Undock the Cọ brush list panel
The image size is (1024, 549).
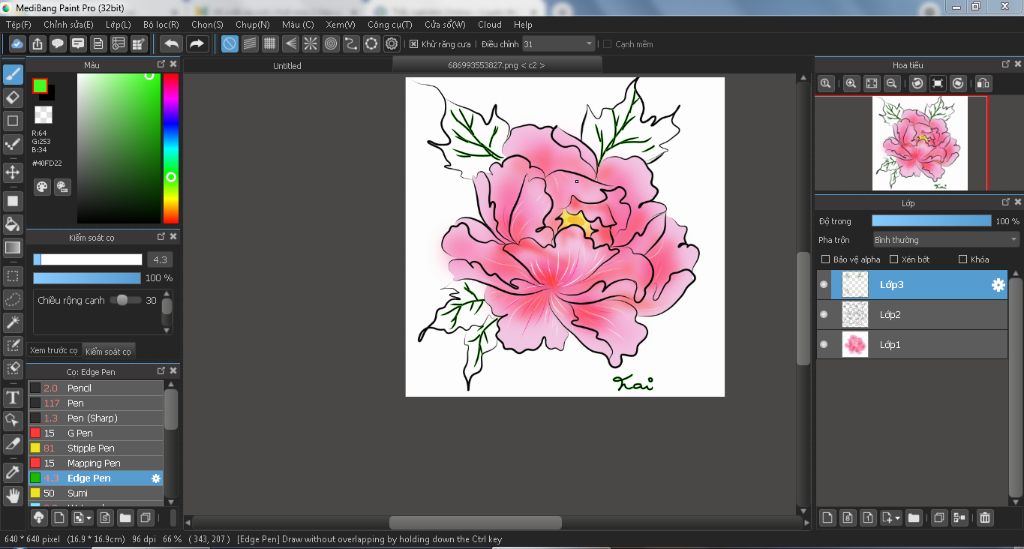click(161, 371)
